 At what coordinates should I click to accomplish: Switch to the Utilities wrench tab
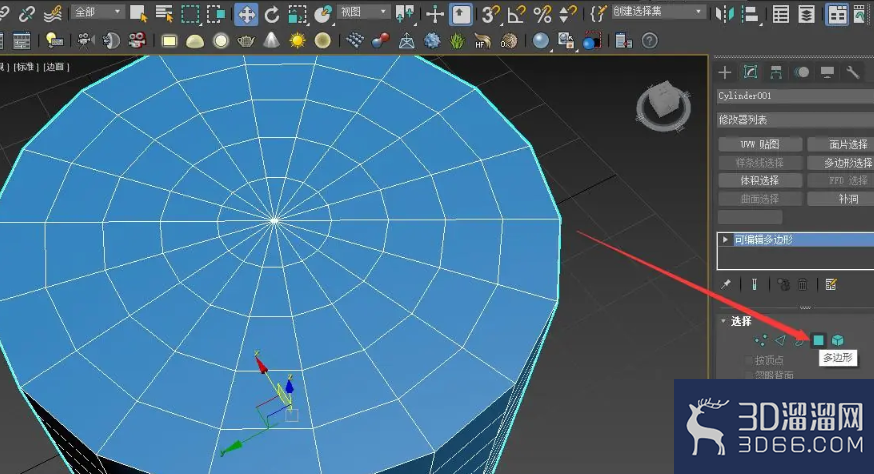coord(853,72)
